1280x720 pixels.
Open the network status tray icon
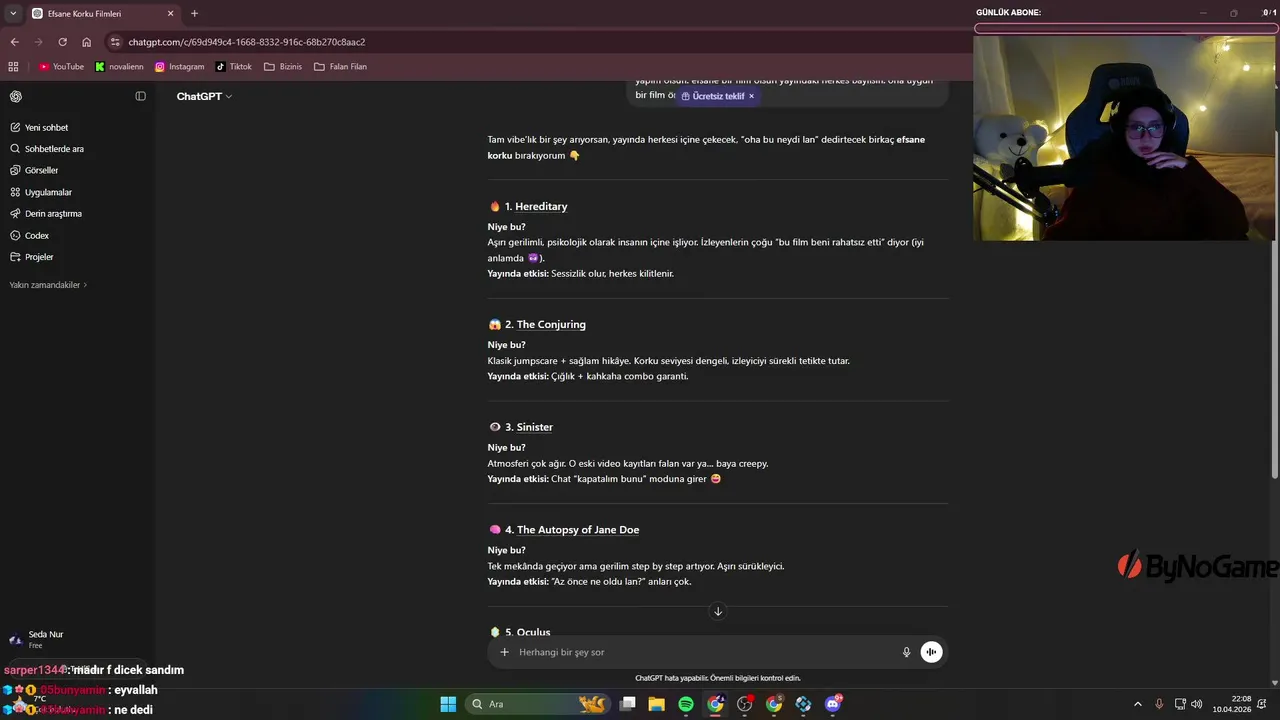coord(1180,704)
